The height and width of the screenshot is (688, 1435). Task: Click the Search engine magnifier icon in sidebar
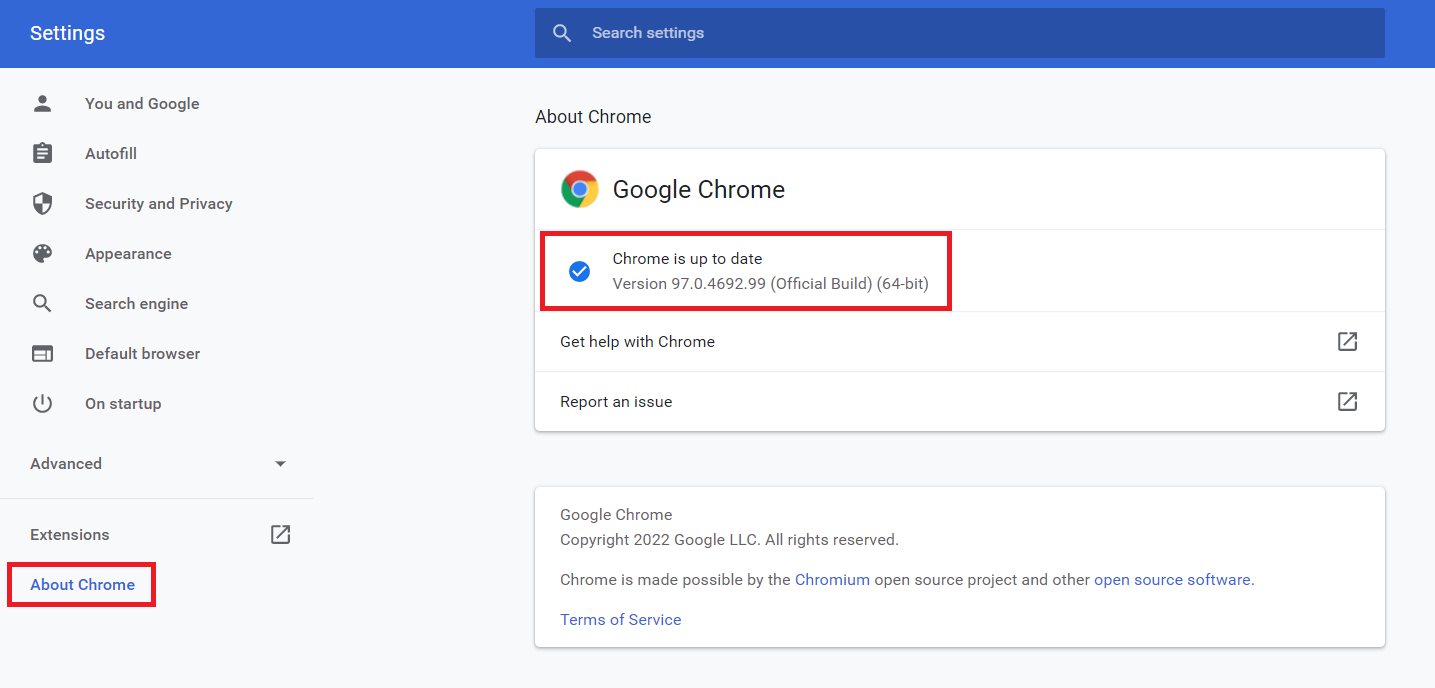click(x=42, y=303)
